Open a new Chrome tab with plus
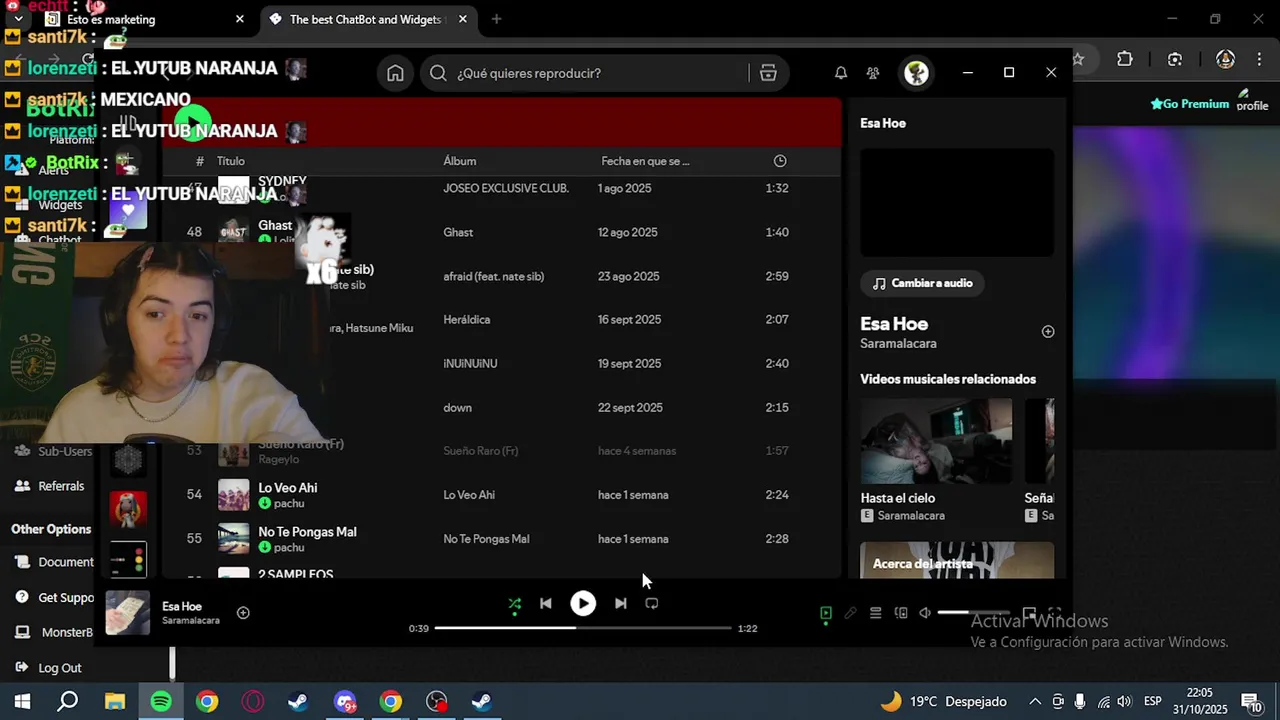 pyautogui.click(x=496, y=19)
